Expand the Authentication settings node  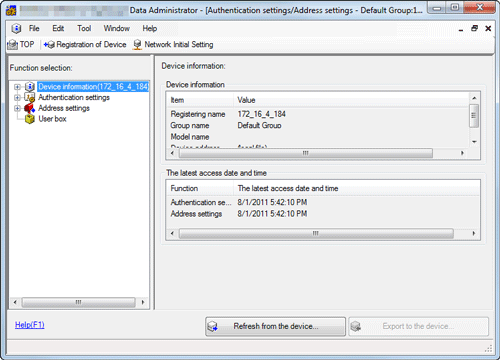point(17,97)
